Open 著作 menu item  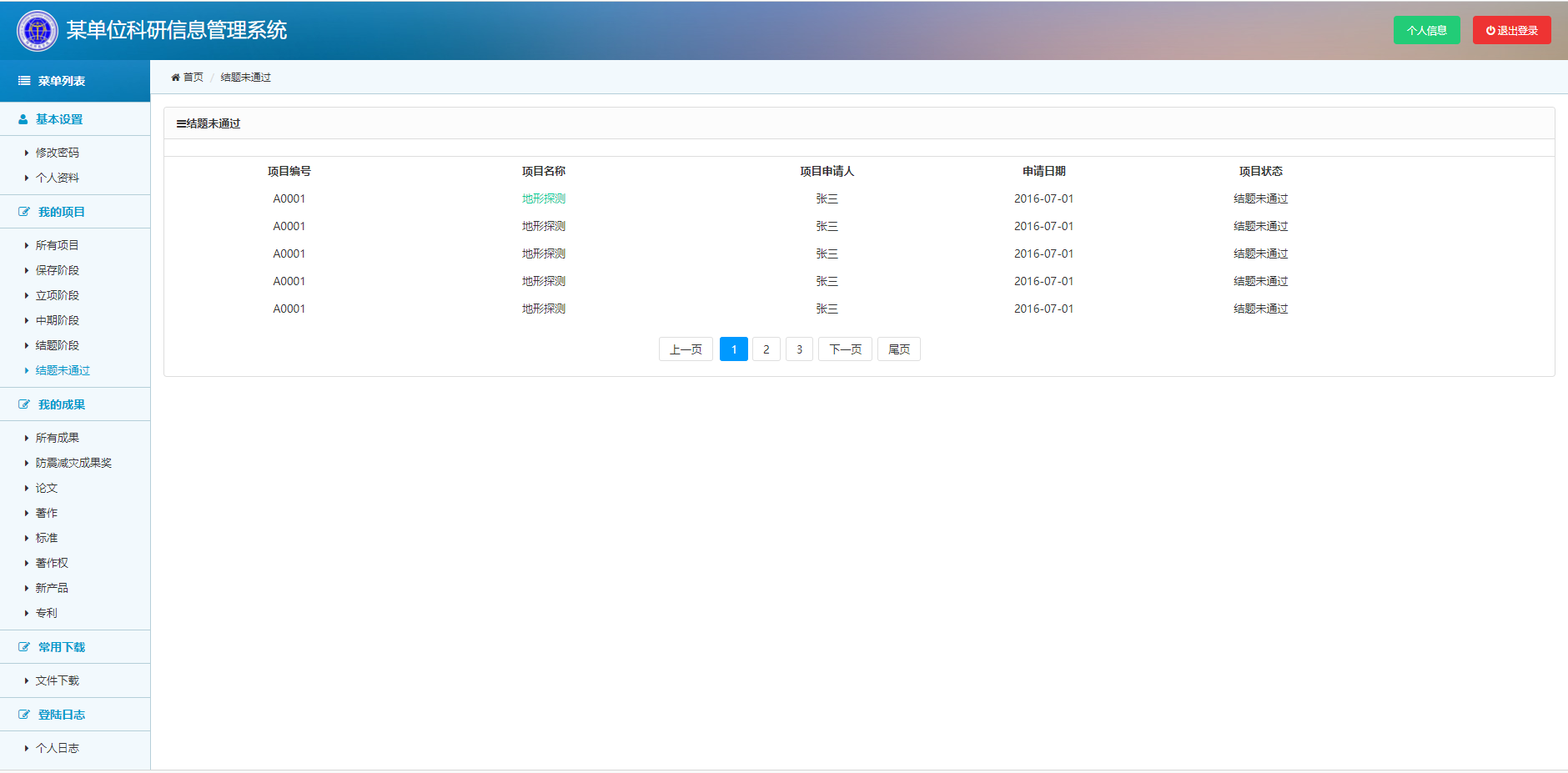pyautogui.click(x=47, y=513)
